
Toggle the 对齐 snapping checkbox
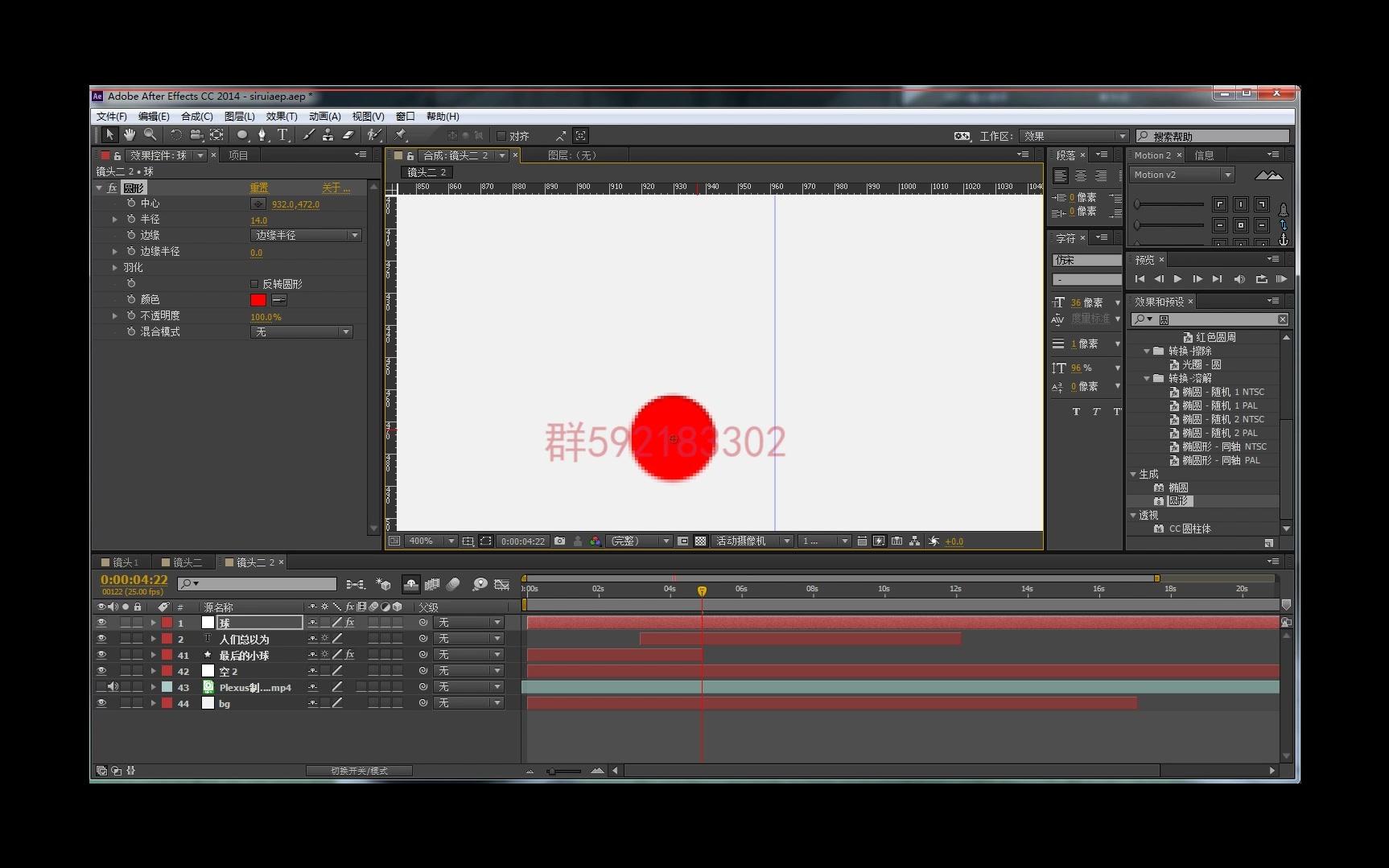501,136
